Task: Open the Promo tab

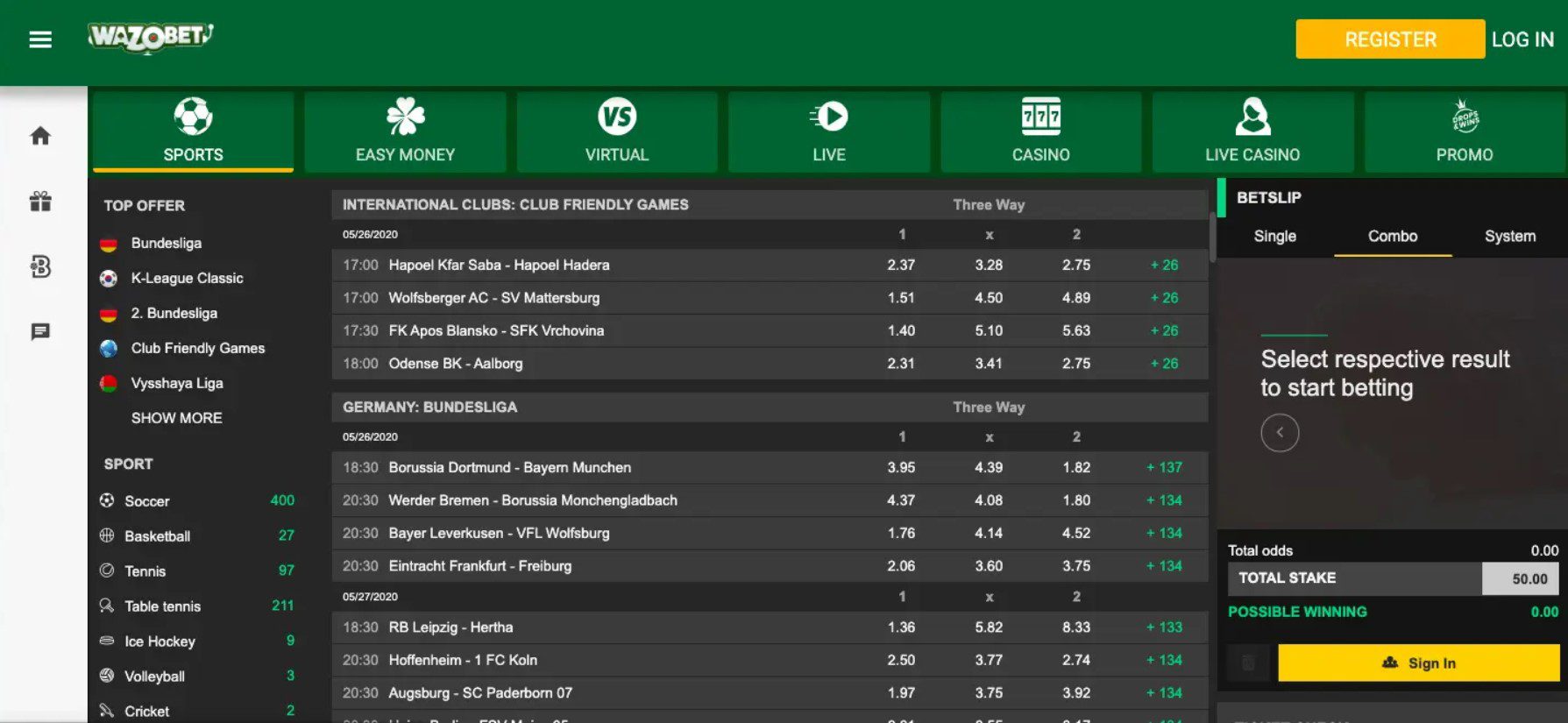Action: [1465, 132]
